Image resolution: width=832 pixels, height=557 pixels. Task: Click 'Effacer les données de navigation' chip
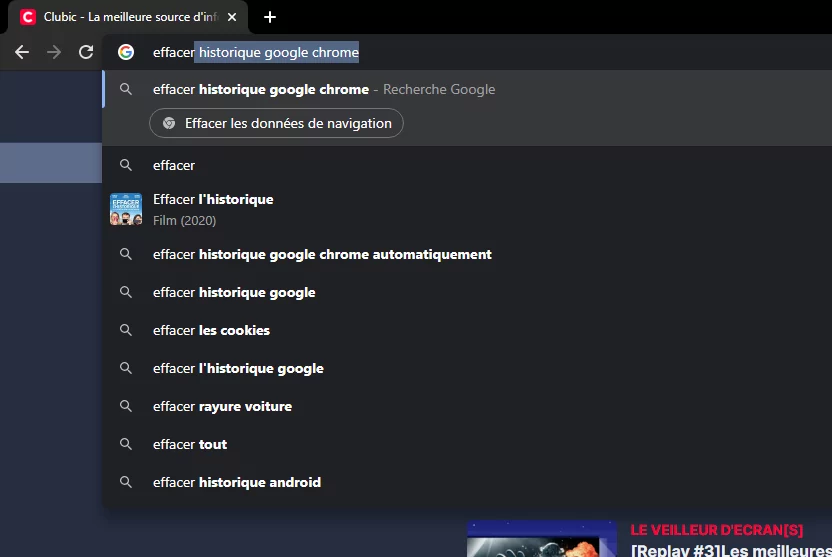point(276,123)
